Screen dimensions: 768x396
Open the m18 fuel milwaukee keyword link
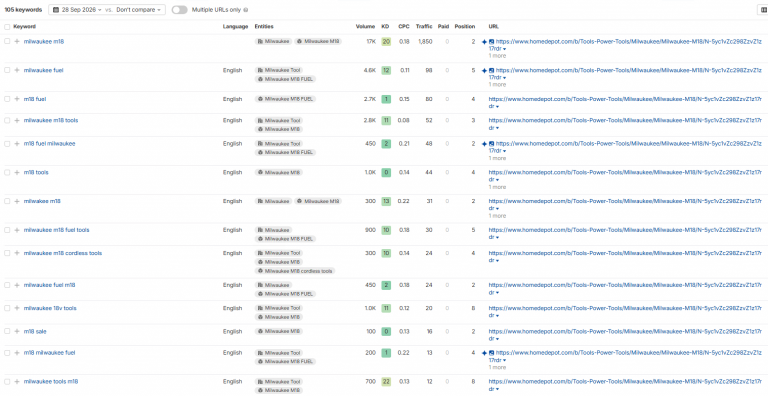pyautogui.click(x=49, y=144)
